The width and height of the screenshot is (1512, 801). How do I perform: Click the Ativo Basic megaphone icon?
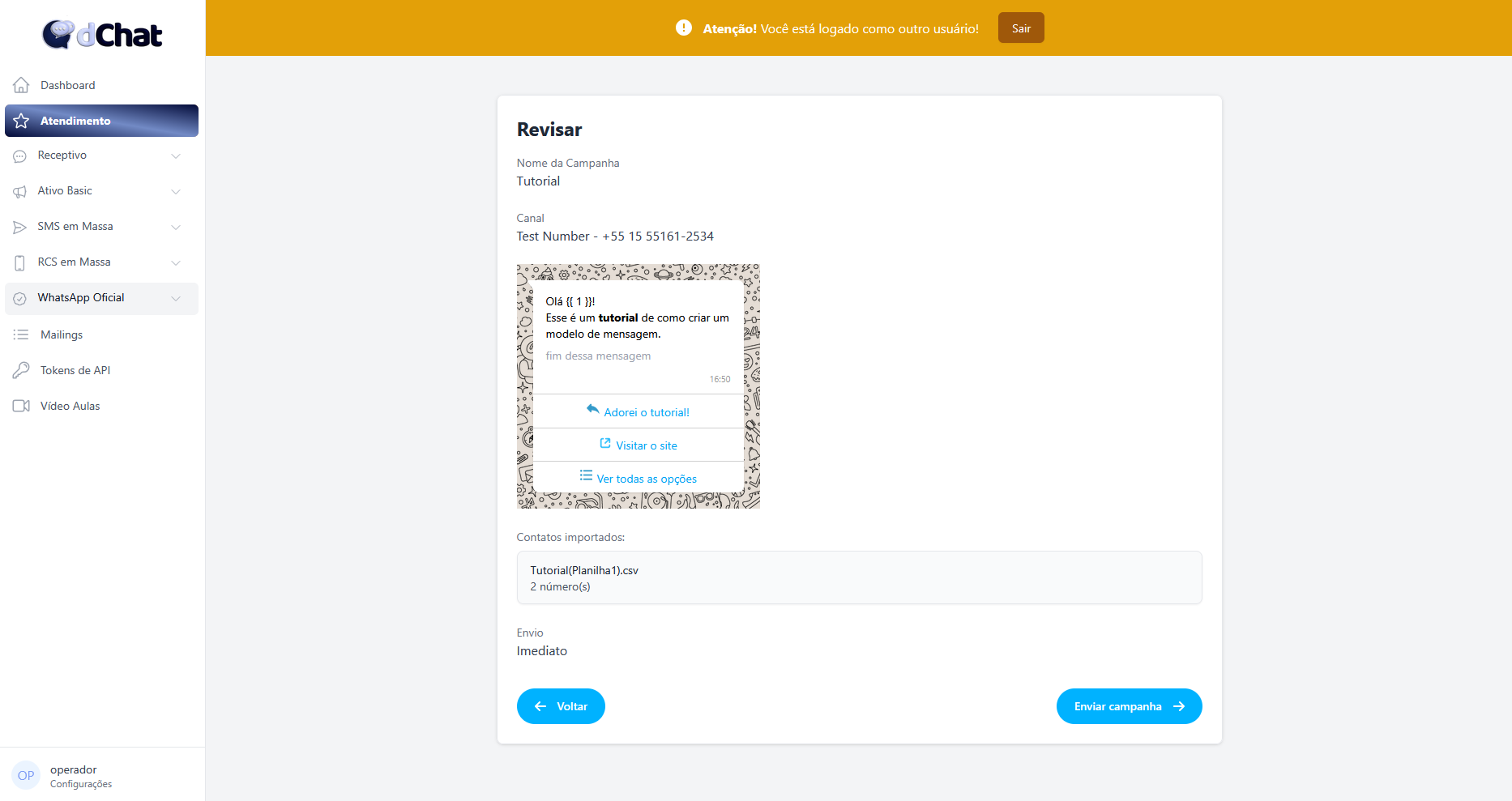click(20, 191)
